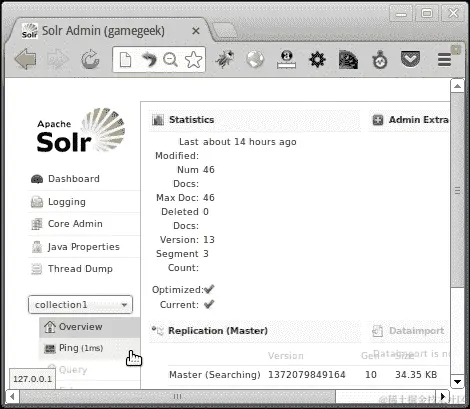Screen dimensions: 470x409
Task: Bookmark page with the star icon
Action: (193, 60)
